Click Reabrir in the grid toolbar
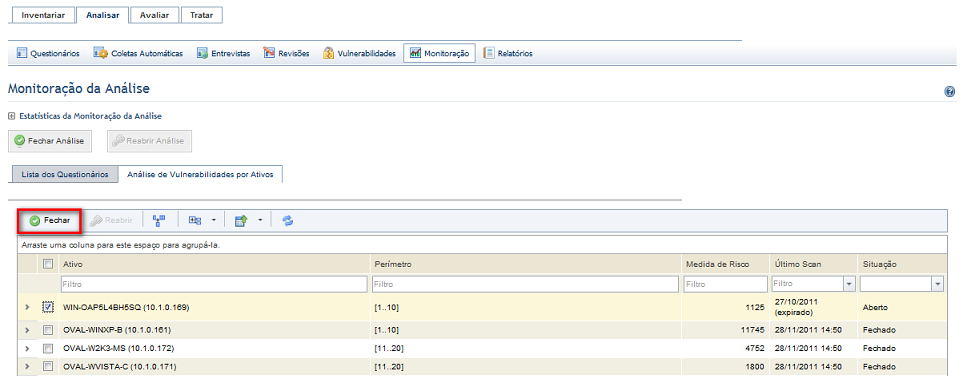This screenshot has height=376, width=962. pos(112,221)
